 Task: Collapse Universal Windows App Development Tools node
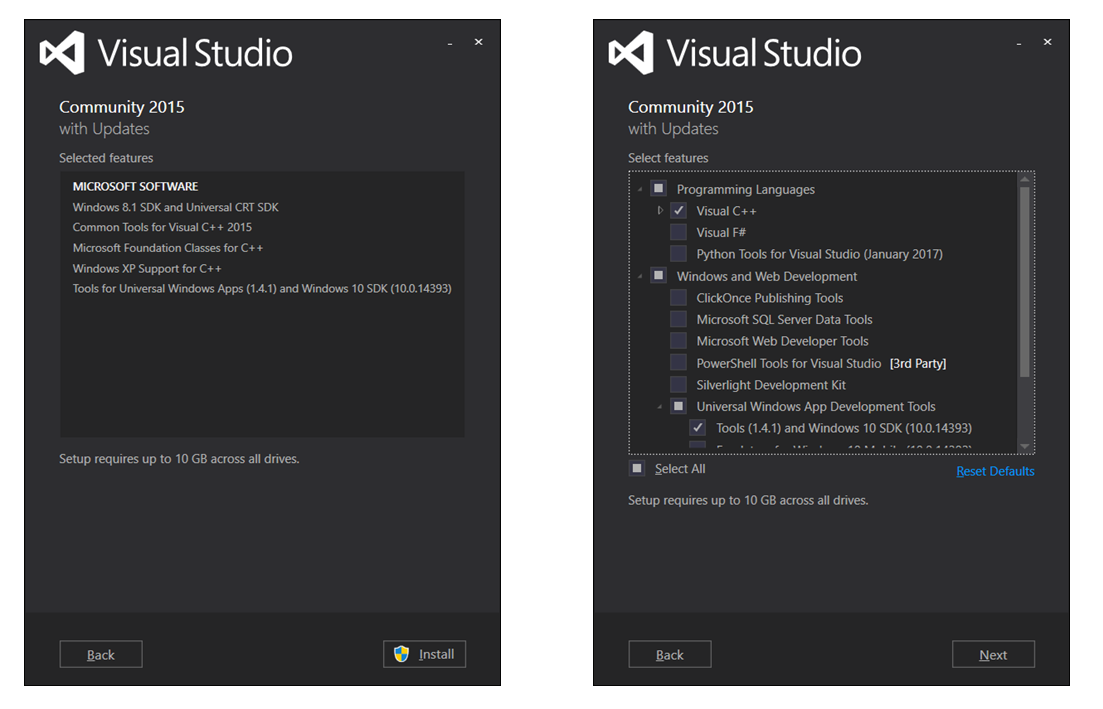pos(660,407)
